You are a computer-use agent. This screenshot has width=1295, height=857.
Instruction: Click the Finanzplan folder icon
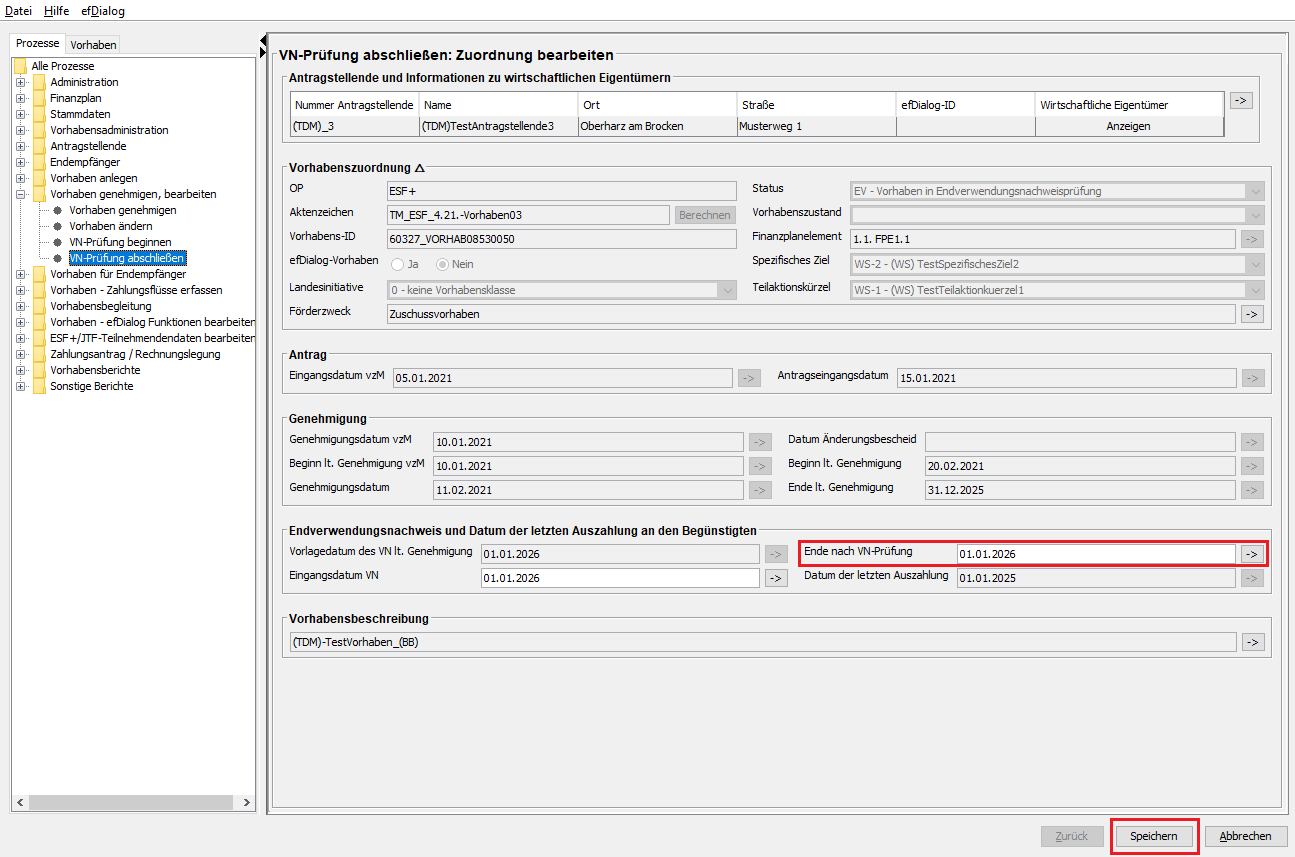(x=39, y=98)
